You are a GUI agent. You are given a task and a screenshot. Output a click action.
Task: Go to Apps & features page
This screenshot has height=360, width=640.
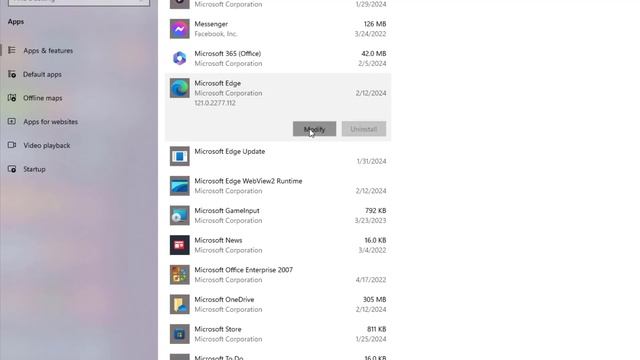pos(48,51)
